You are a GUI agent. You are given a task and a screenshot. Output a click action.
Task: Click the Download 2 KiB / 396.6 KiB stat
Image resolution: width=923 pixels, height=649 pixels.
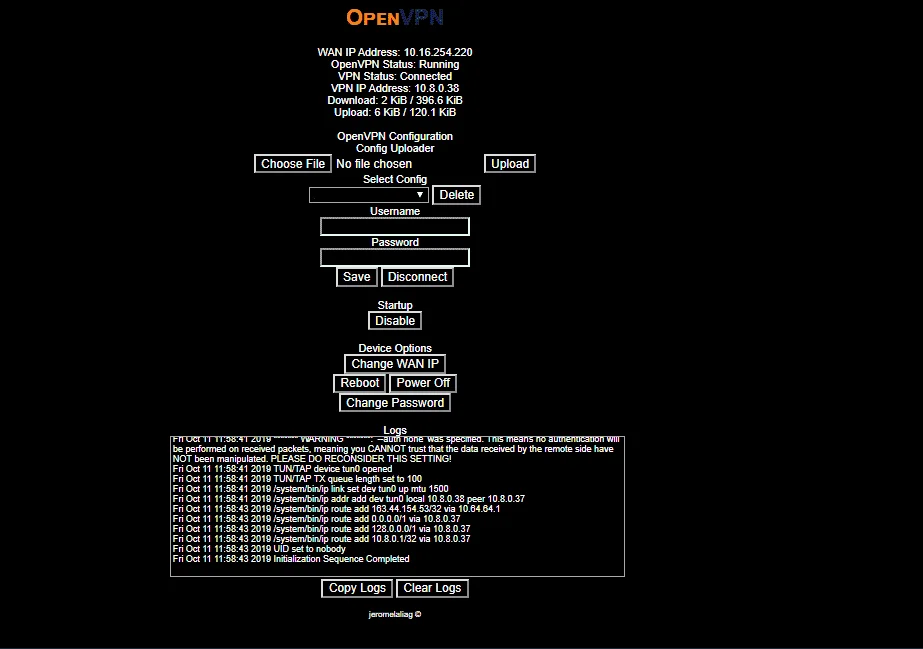395,100
